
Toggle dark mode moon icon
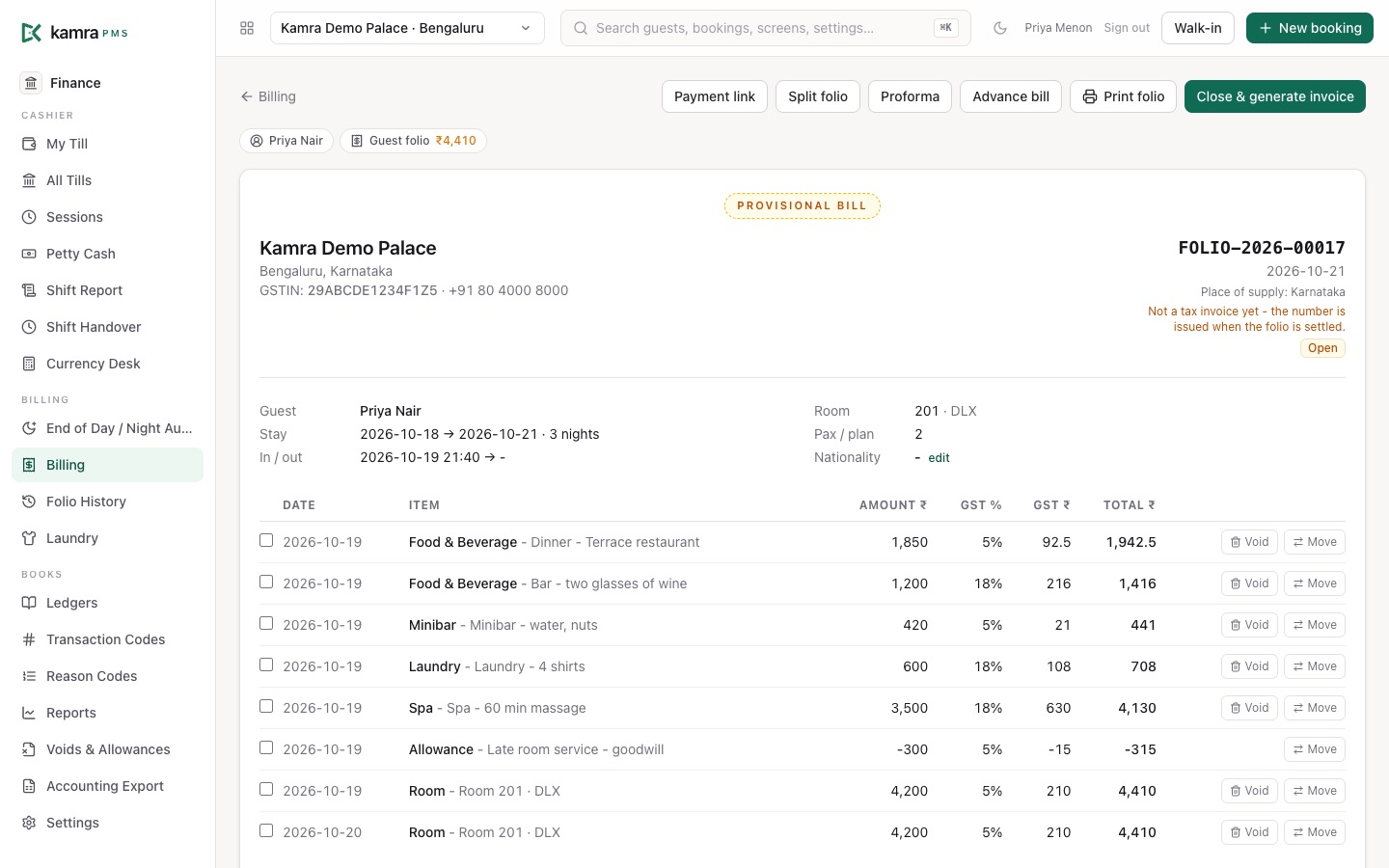1000,28
